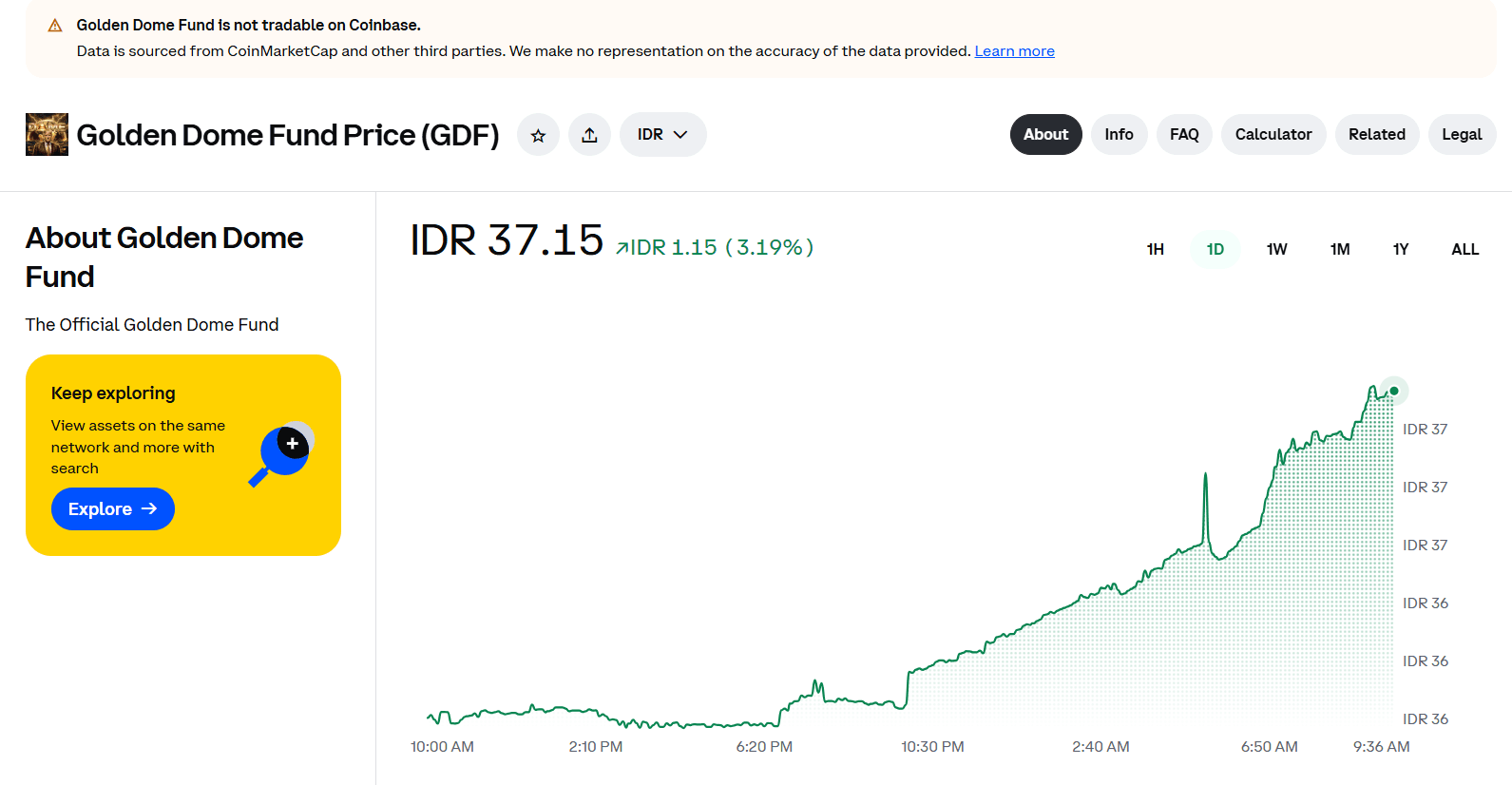Click the IDR 37.15 price text
The height and width of the screenshot is (785, 1512).
pyautogui.click(x=506, y=240)
